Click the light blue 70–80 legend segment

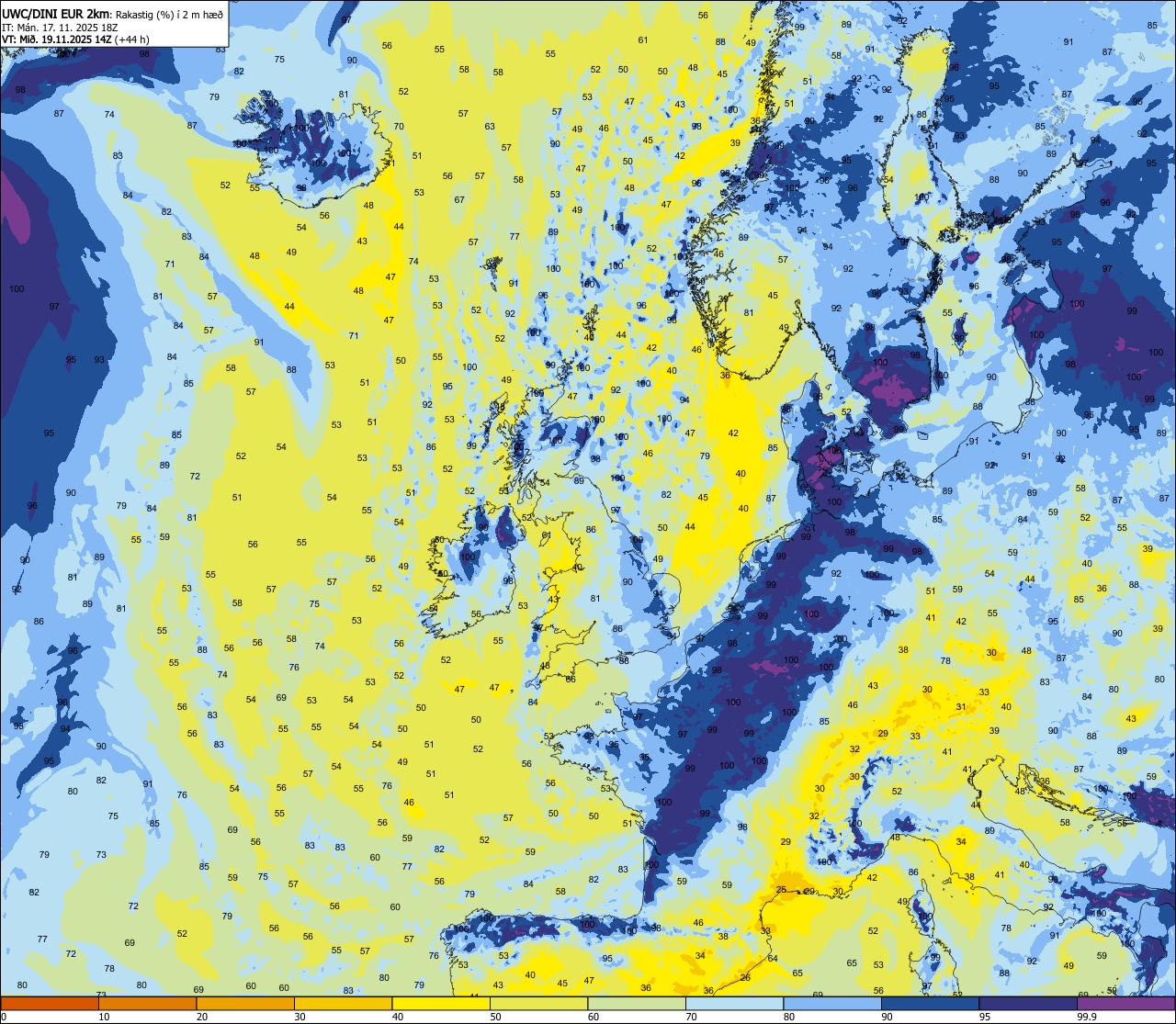(x=734, y=1003)
